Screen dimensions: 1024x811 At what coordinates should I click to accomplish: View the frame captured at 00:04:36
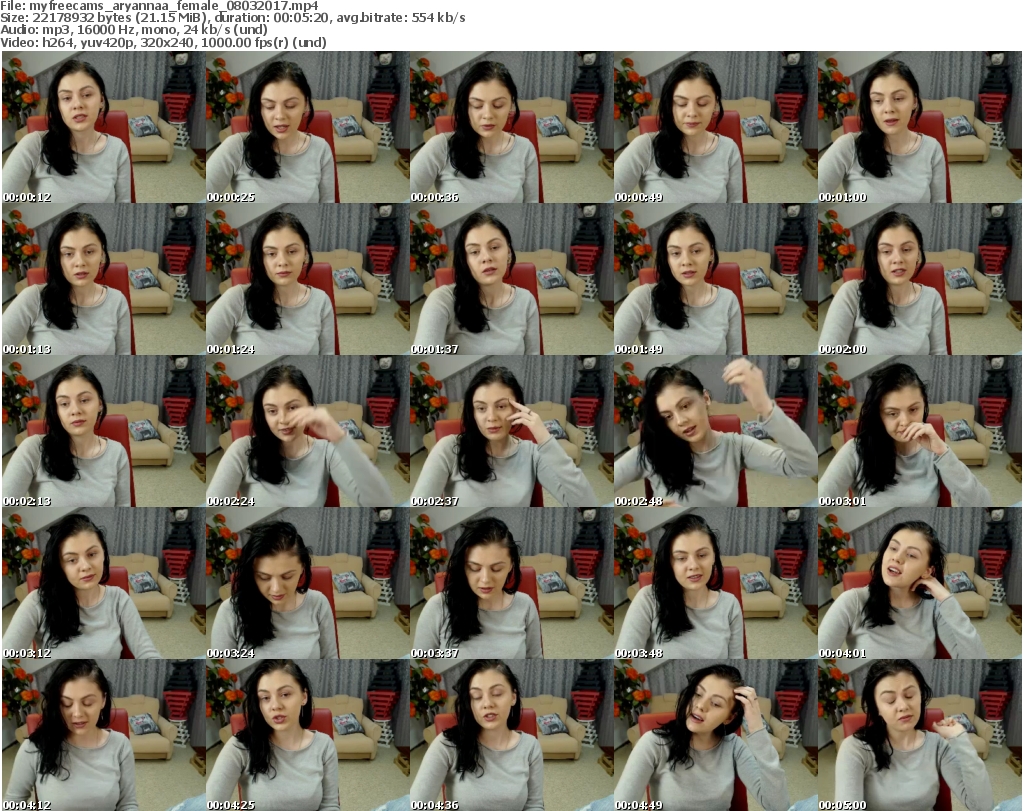click(511, 735)
